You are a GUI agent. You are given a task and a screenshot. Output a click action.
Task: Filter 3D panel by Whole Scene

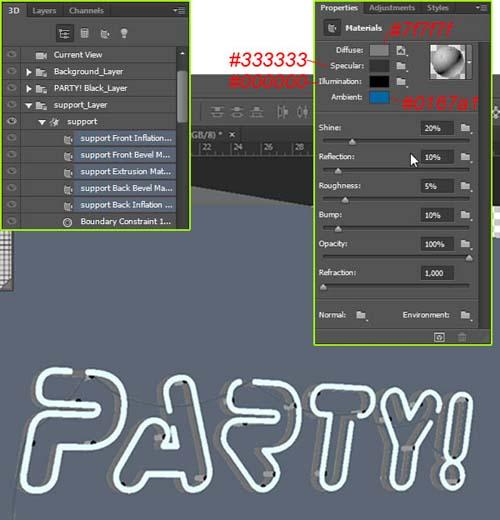64,33
